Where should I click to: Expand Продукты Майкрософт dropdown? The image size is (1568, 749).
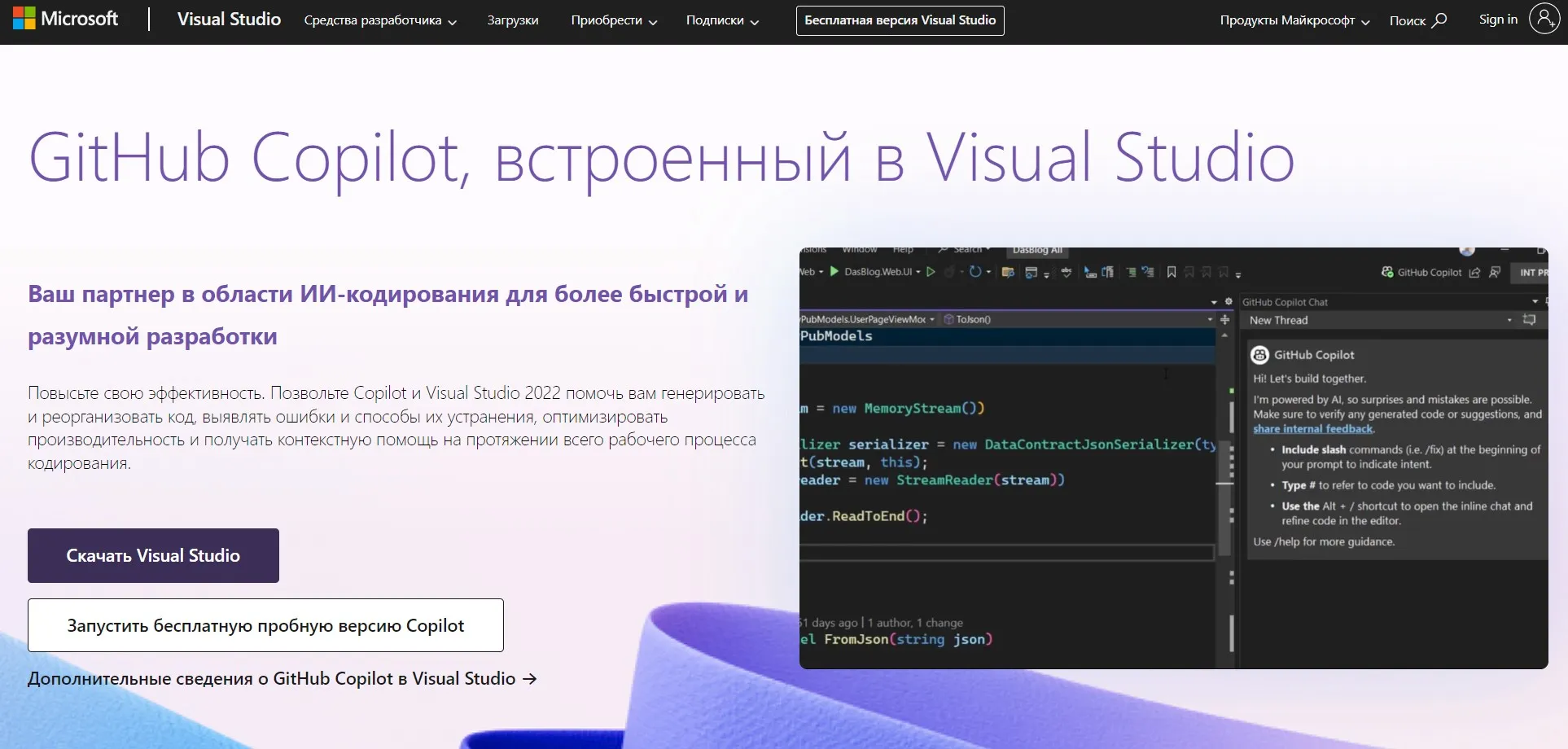[x=1294, y=20]
